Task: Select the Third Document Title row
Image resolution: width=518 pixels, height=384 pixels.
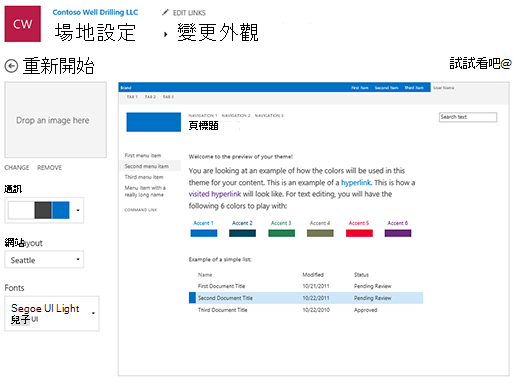Action: (x=306, y=310)
